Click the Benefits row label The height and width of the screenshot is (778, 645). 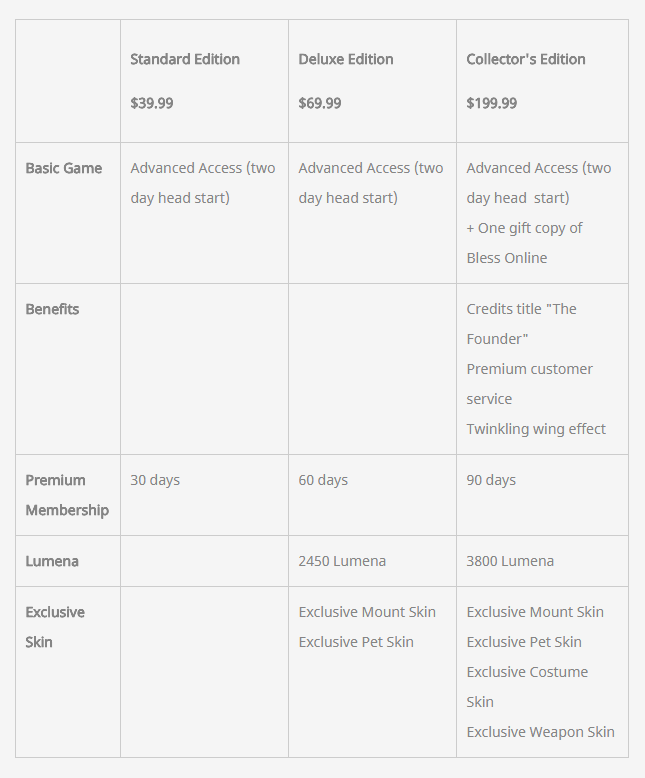[52, 309]
